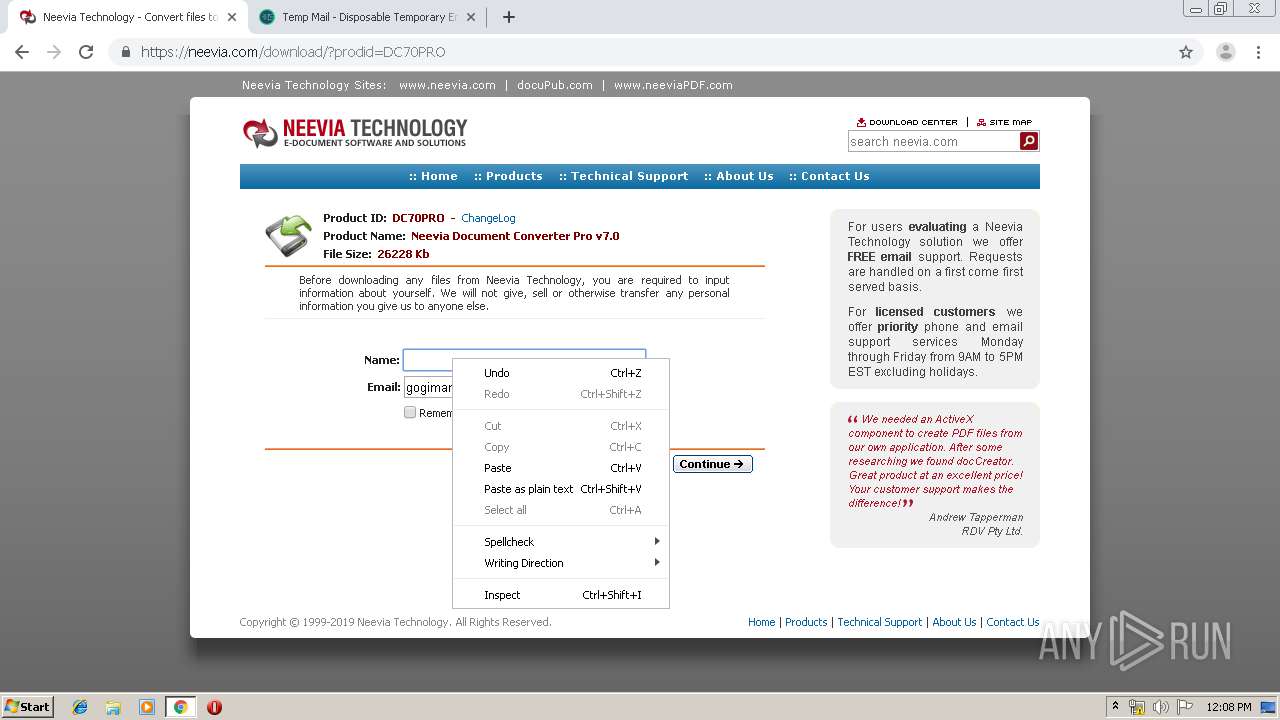Open a new browser tab
The width and height of the screenshot is (1280, 720).
(x=508, y=17)
